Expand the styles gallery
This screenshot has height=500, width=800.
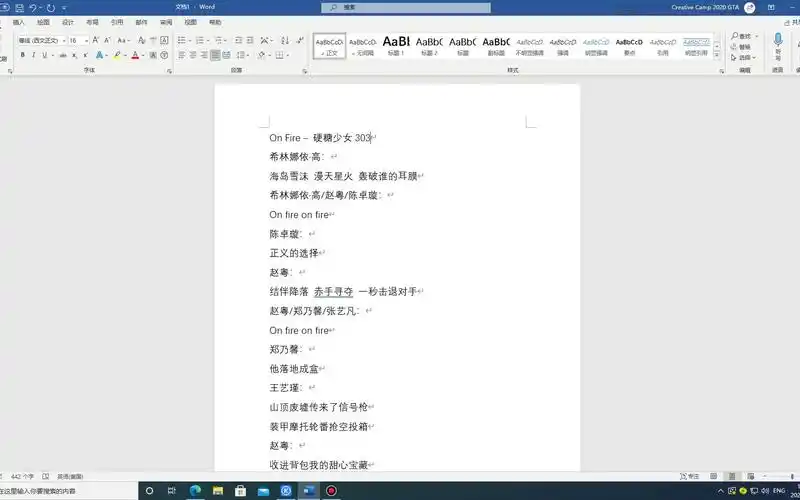pos(715,56)
